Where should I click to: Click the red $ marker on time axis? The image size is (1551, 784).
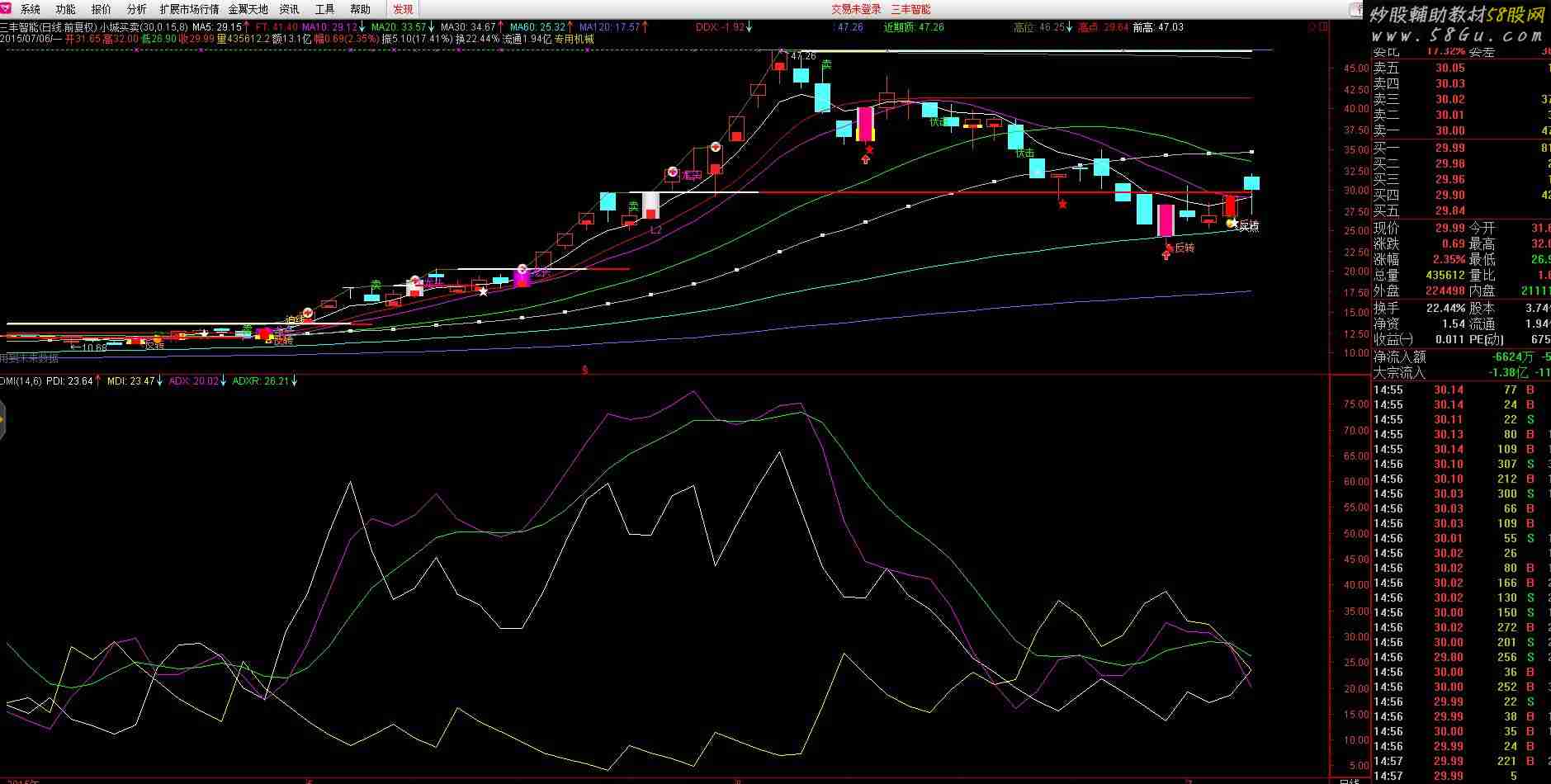tap(584, 371)
